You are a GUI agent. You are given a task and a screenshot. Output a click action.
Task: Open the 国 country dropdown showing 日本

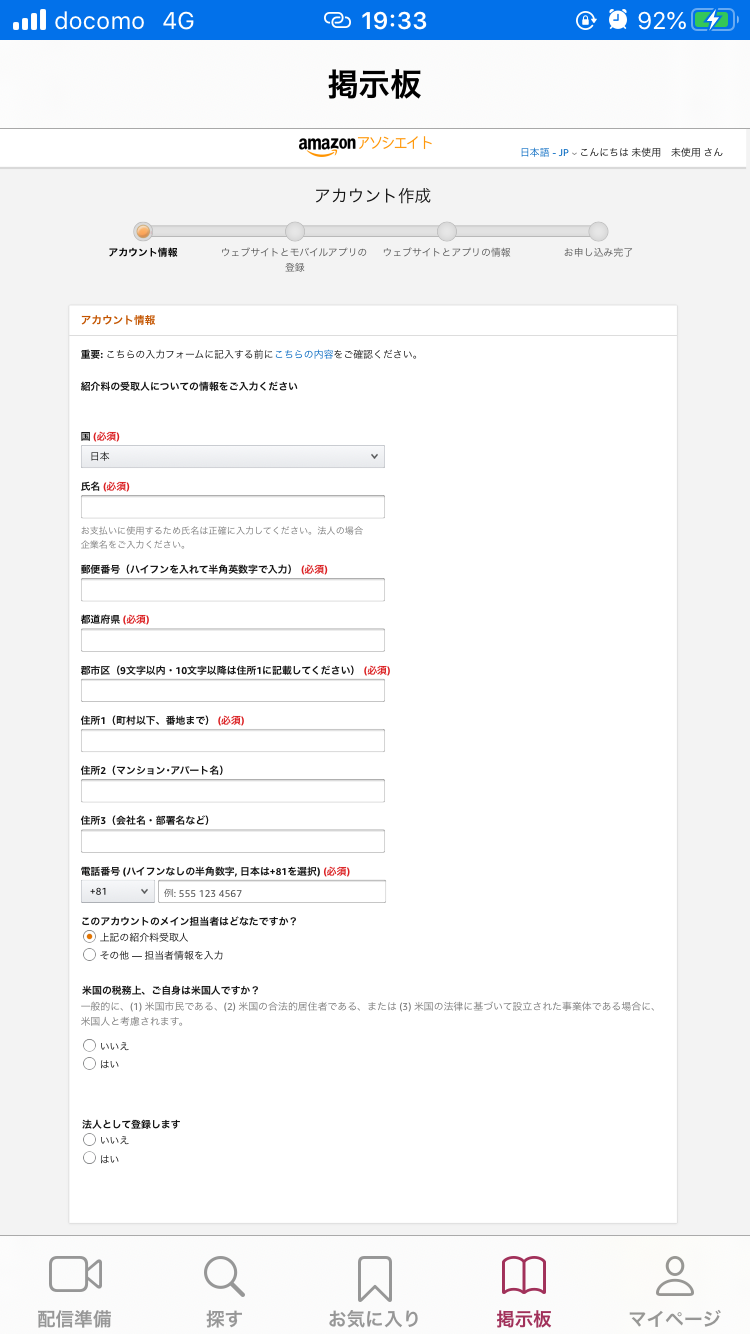(232, 456)
